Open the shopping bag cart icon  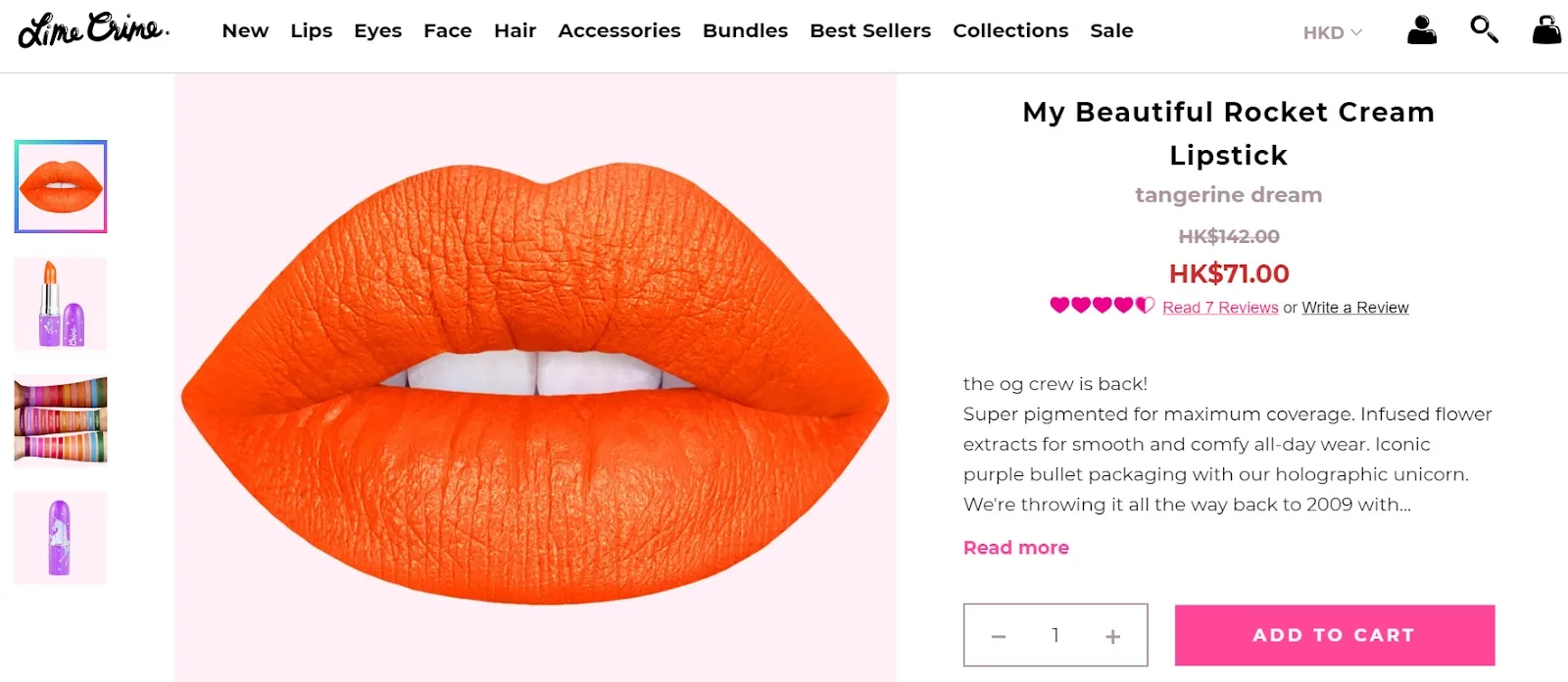[1546, 30]
